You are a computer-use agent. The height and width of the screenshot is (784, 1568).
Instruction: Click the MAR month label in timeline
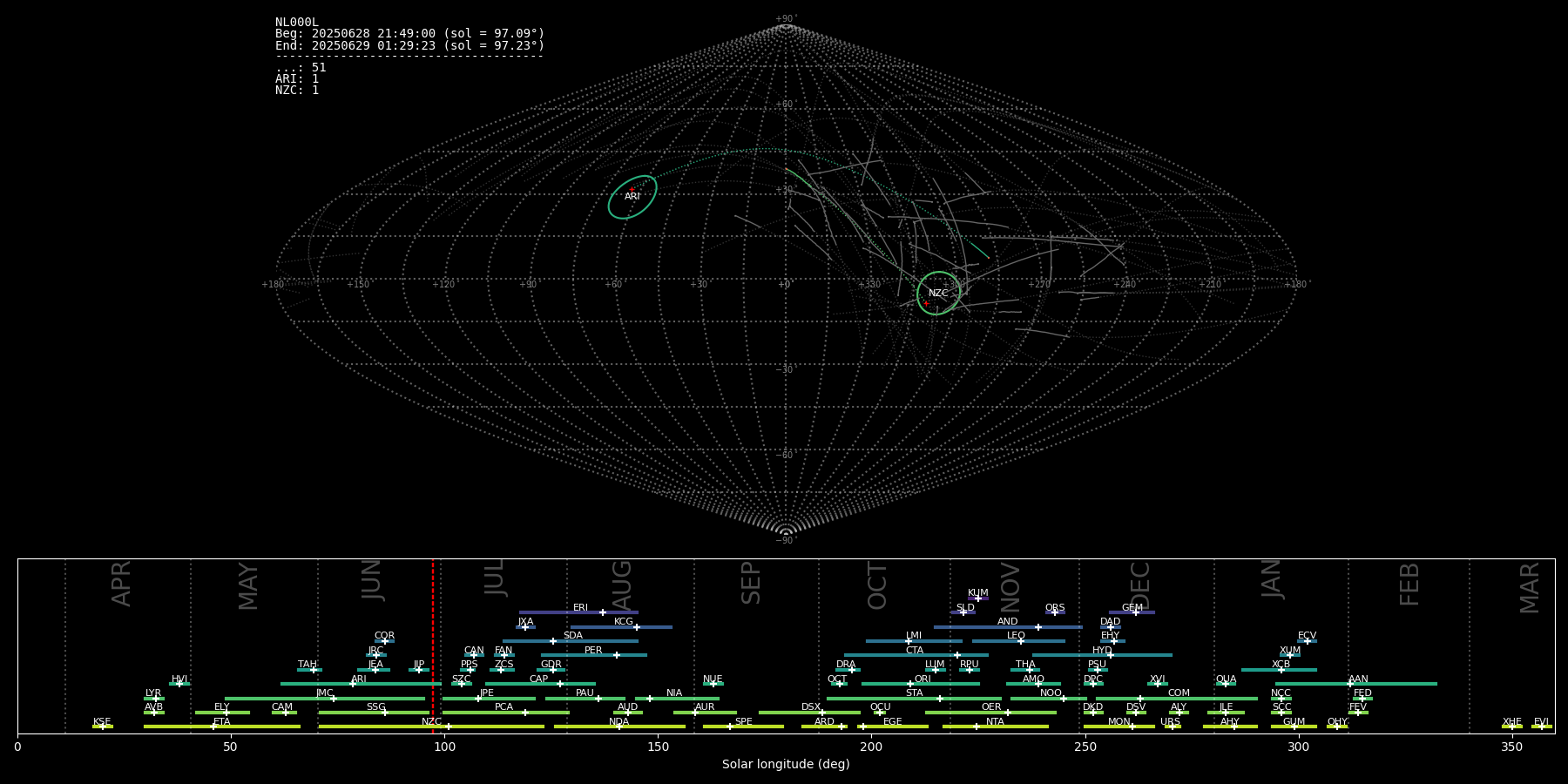[x=1530, y=588]
